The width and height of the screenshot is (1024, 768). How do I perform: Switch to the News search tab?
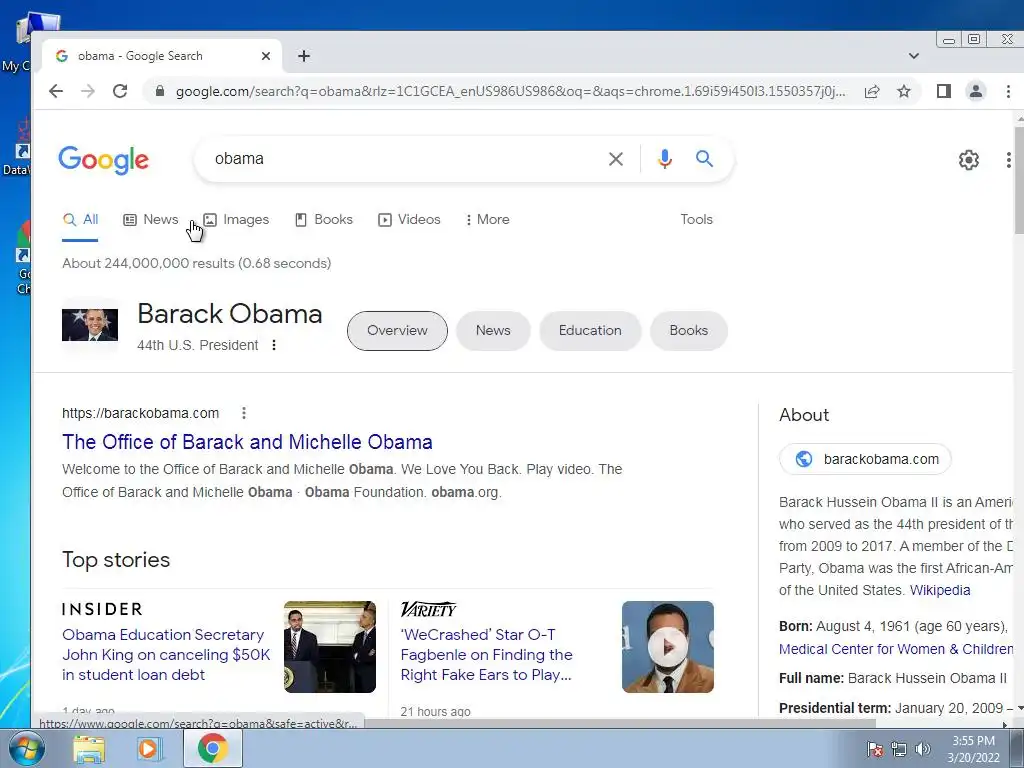pyautogui.click(x=151, y=220)
